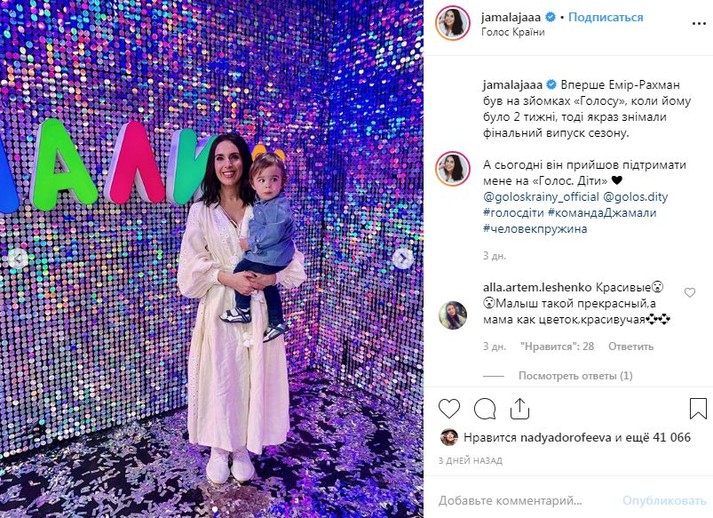Click the Подписаться follow button
This screenshot has height=518, width=713.
click(x=606, y=17)
